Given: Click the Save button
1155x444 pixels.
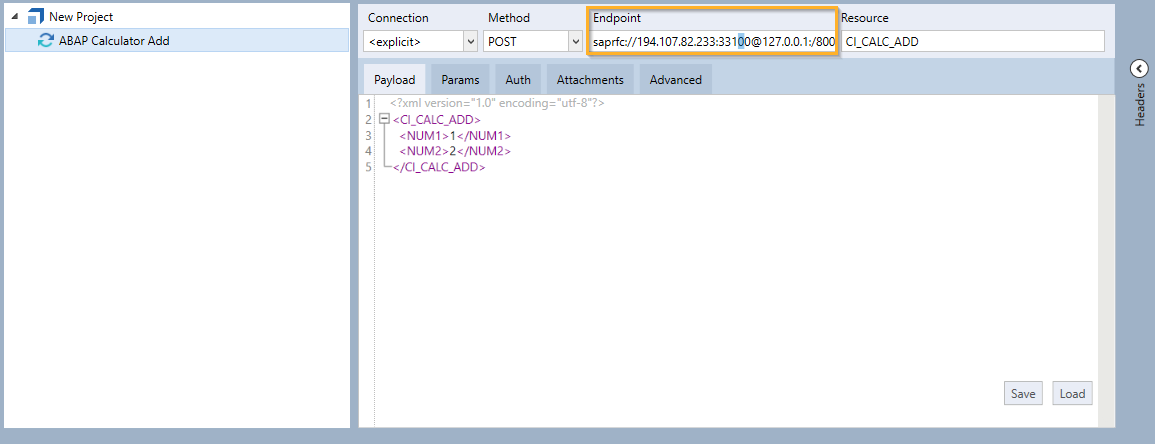Looking at the screenshot, I should point(1023,393).
